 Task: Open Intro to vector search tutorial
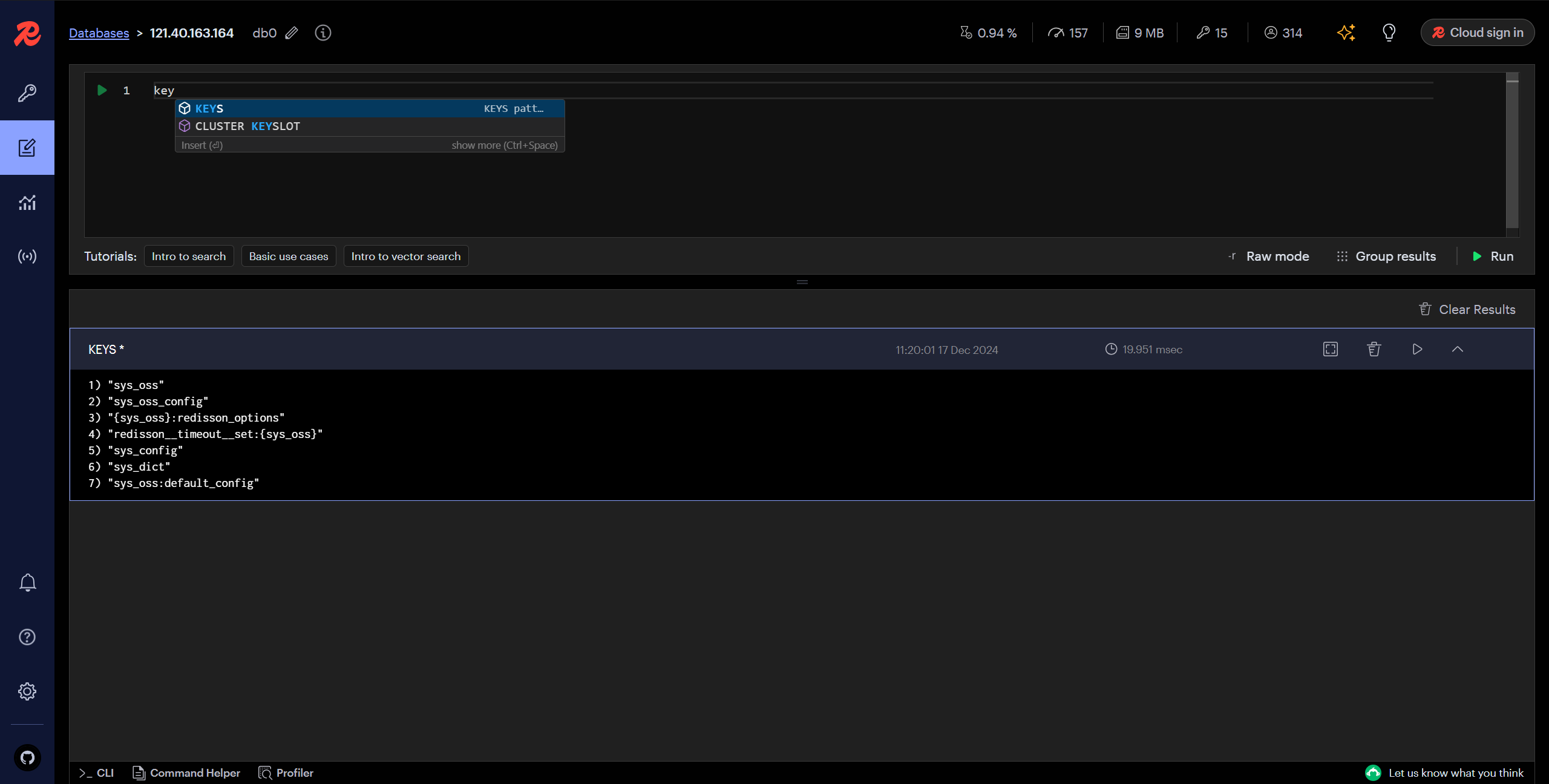pyautogui.click(x=406, y=256)
